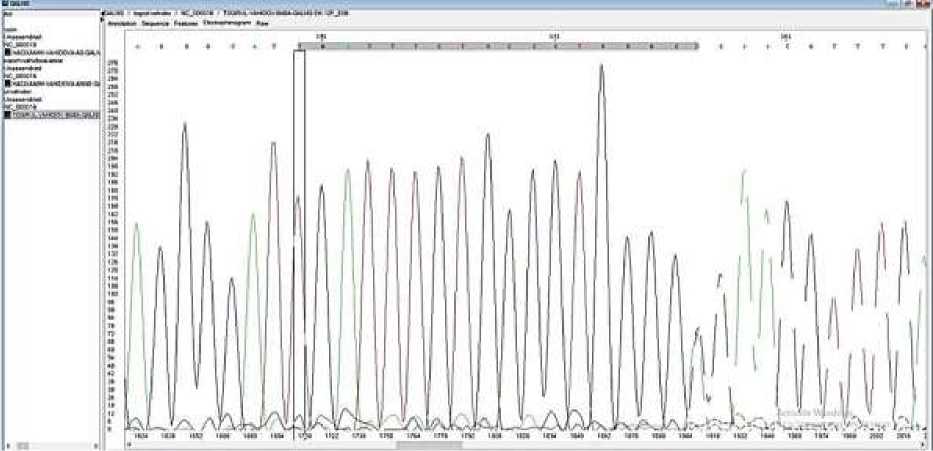The width and height of the screenshot is (933, 451).
Task: Click the left arrow of the electropherogram scrollbar
Action: click(x=129, y=444)
